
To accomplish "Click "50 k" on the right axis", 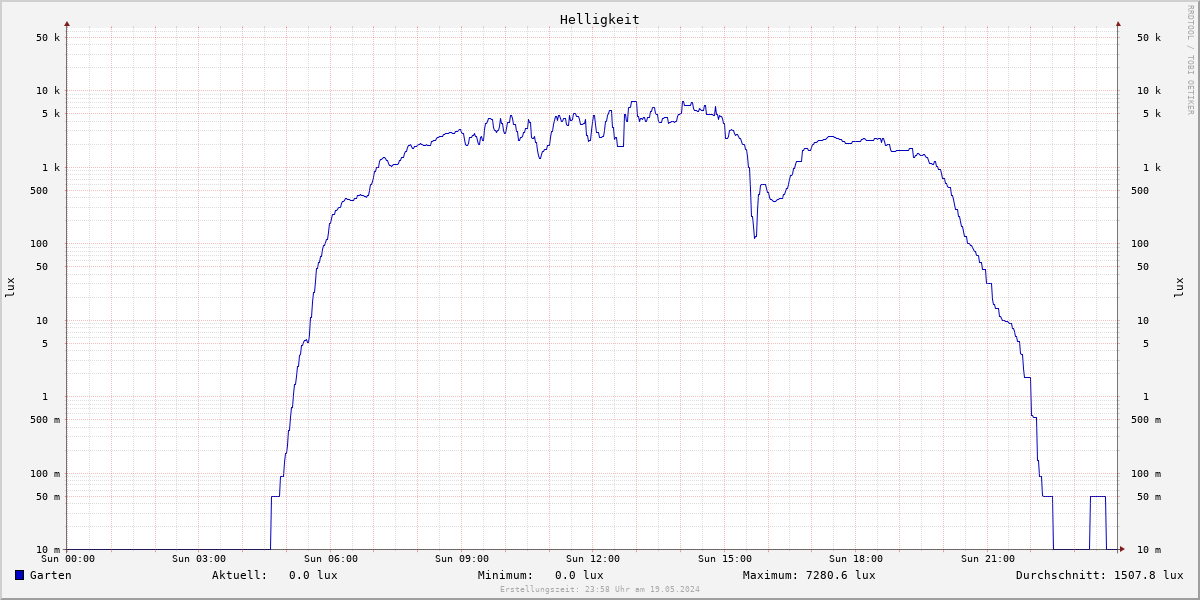I will pos(1149,38).
